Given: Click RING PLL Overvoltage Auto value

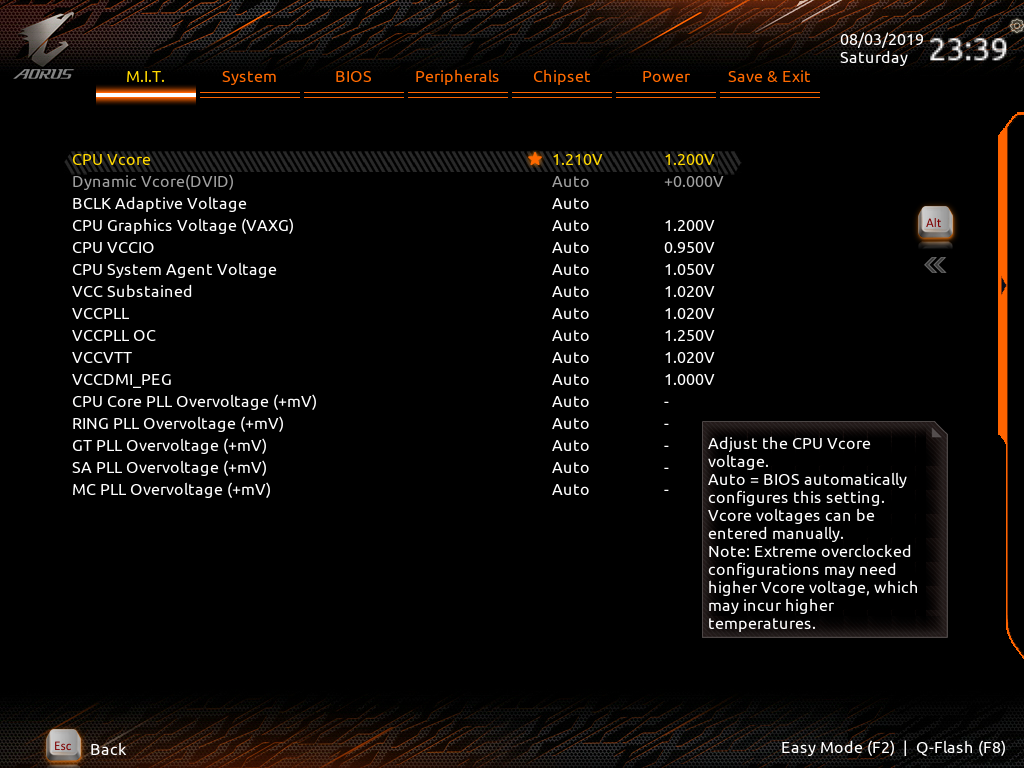Looking at the screenshot, I should [x=570, y=424].
